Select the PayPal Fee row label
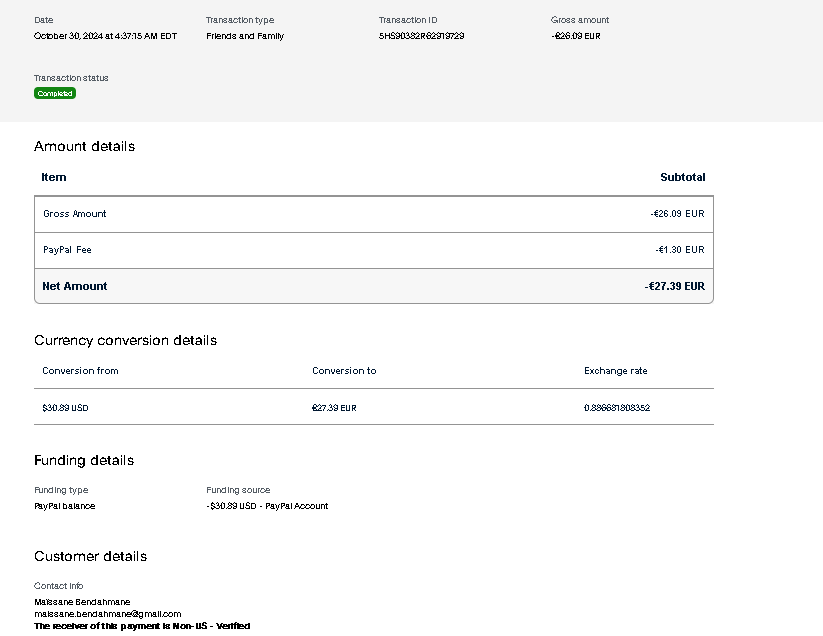The image size is (823, 636). 67,250
